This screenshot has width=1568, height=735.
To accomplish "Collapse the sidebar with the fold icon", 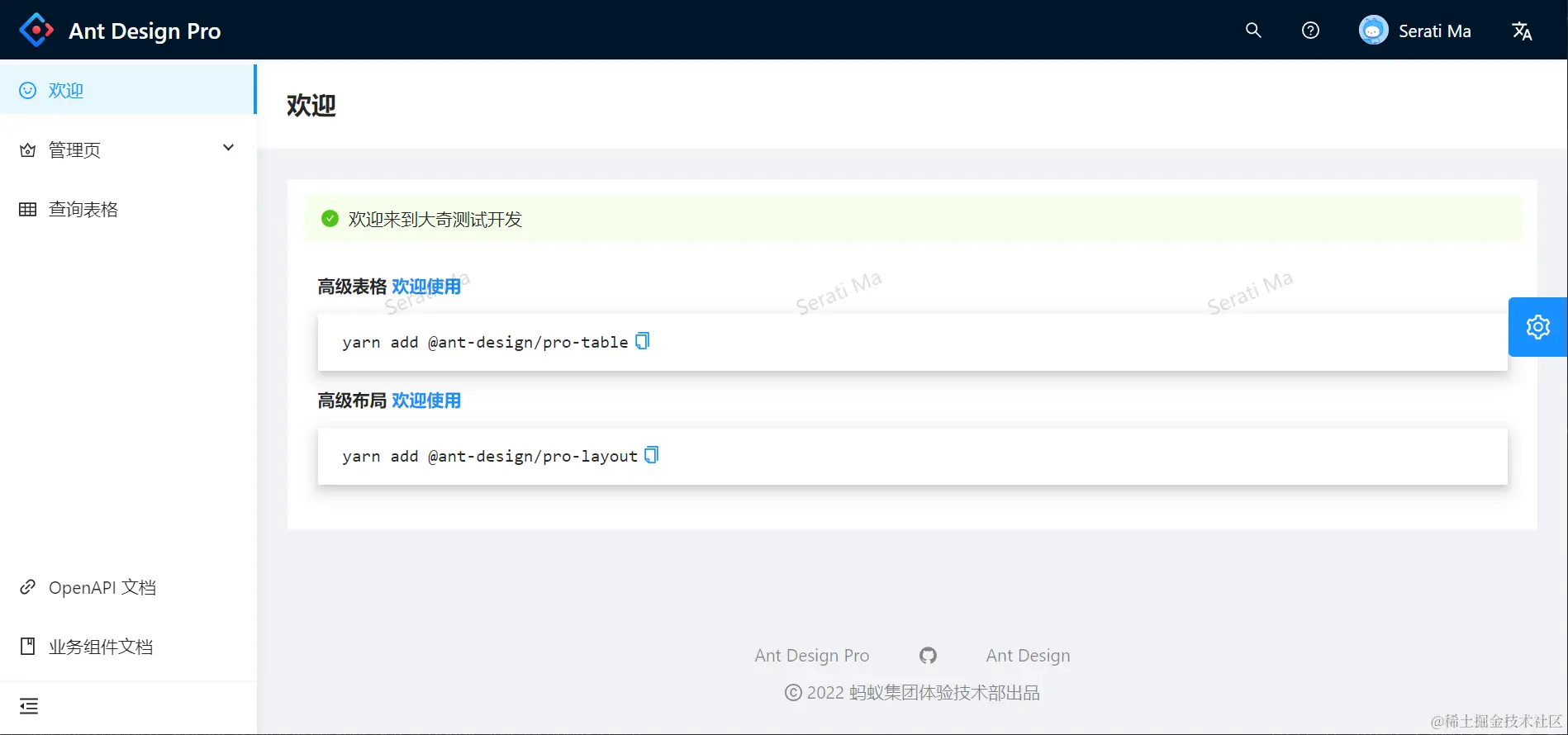I will point(29,706).
